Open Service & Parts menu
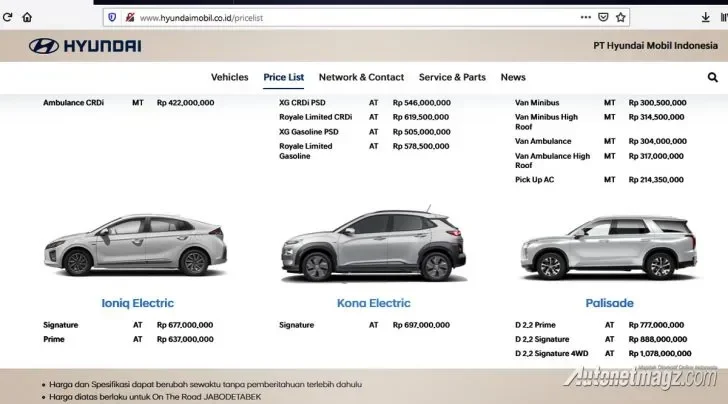 coord(452,77)
